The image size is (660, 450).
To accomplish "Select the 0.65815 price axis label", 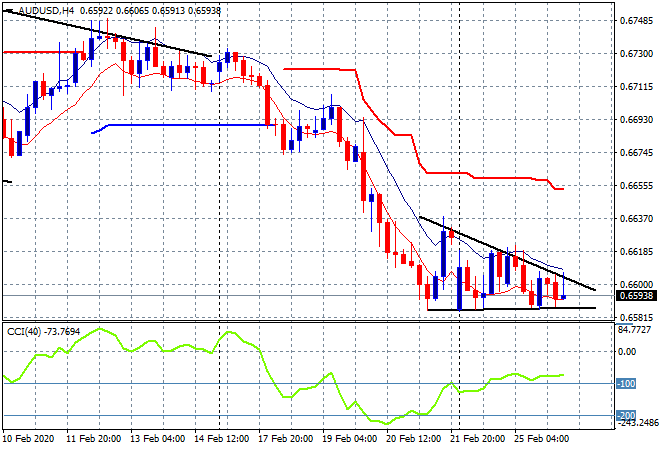I will pos(637,317).
